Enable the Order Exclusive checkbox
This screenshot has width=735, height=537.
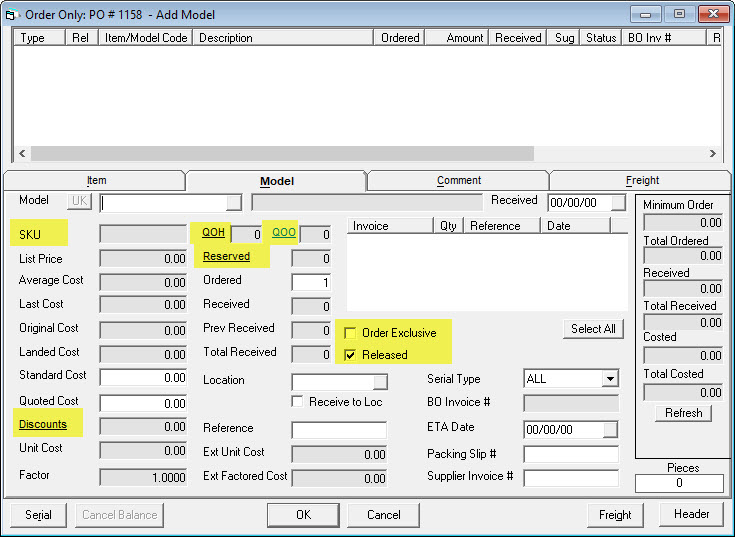(351, 333)
